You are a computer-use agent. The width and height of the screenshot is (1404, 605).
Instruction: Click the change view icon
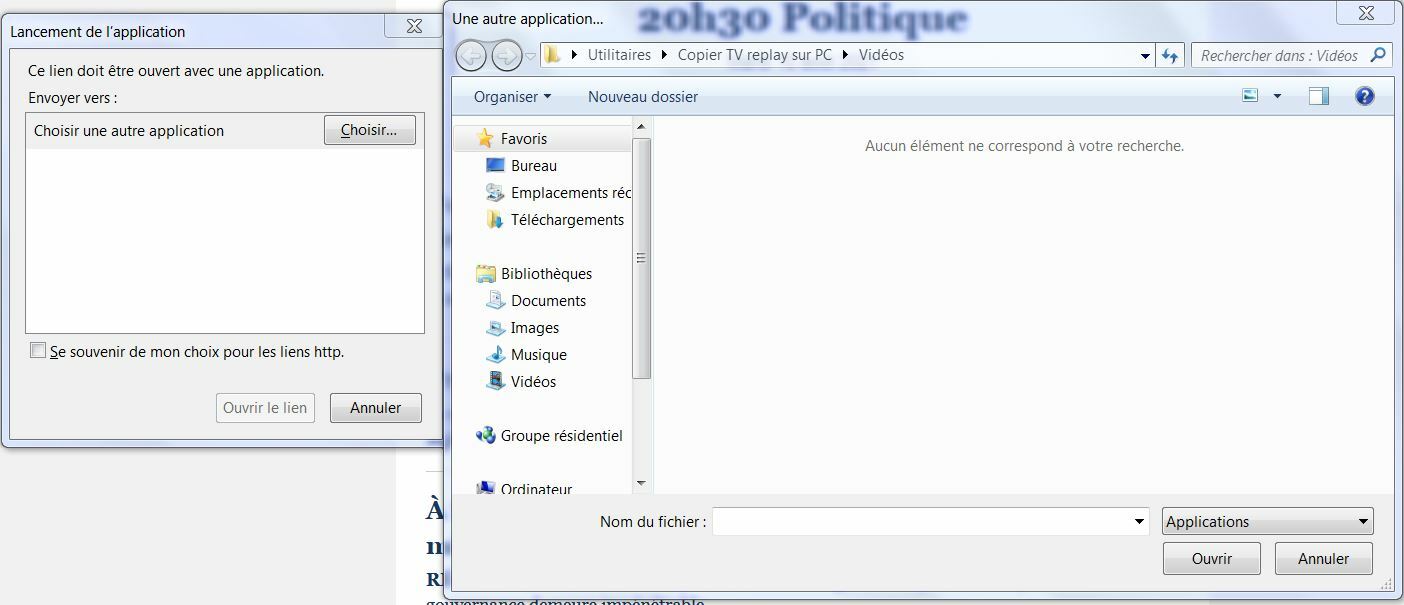pyautogui.click(x=1250, y=96)
